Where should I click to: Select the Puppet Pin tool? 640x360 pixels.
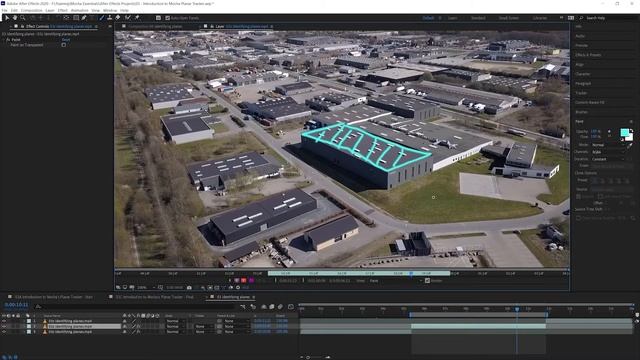coord(137,18)
